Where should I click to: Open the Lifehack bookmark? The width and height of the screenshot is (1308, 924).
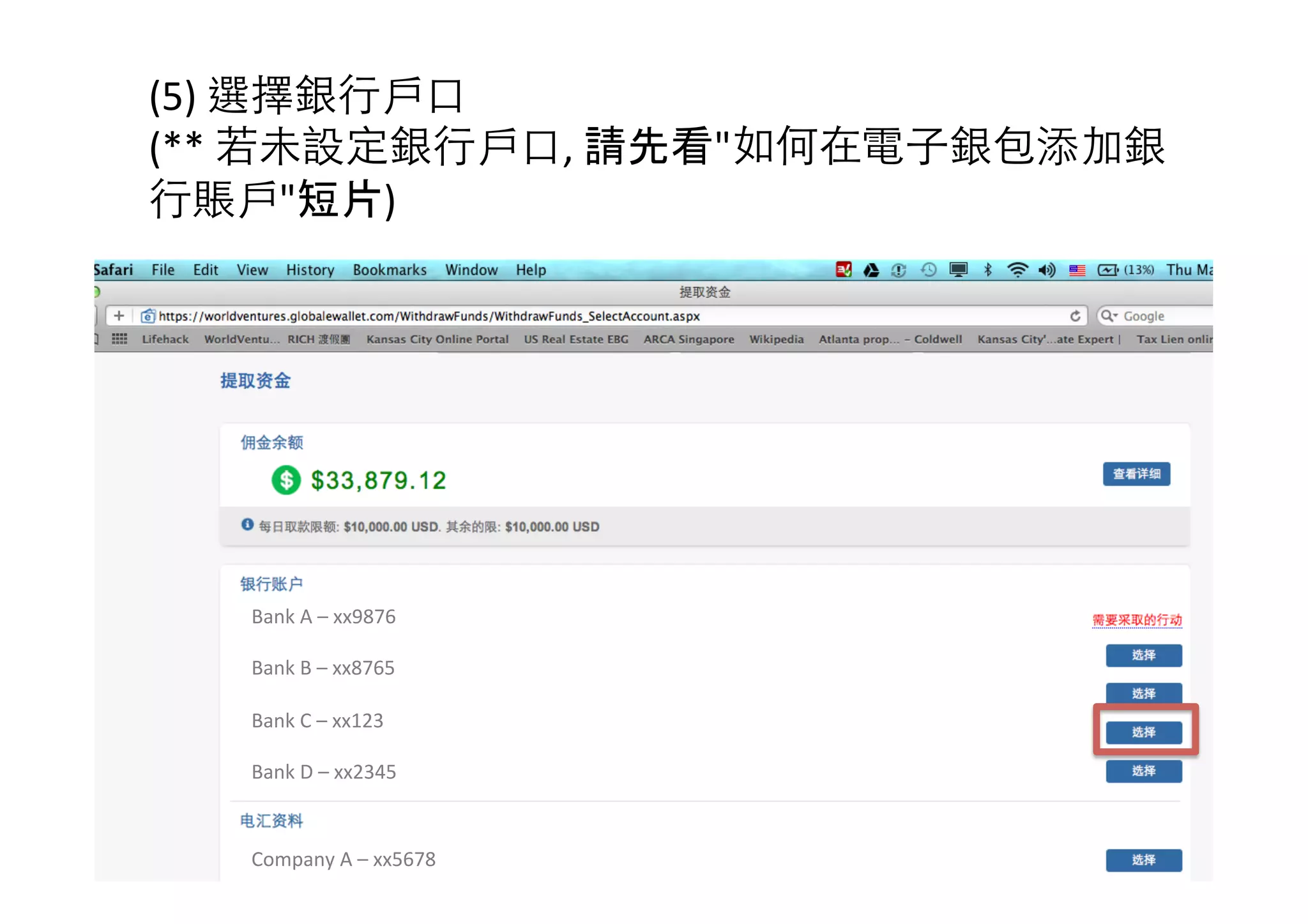(165, 339)
